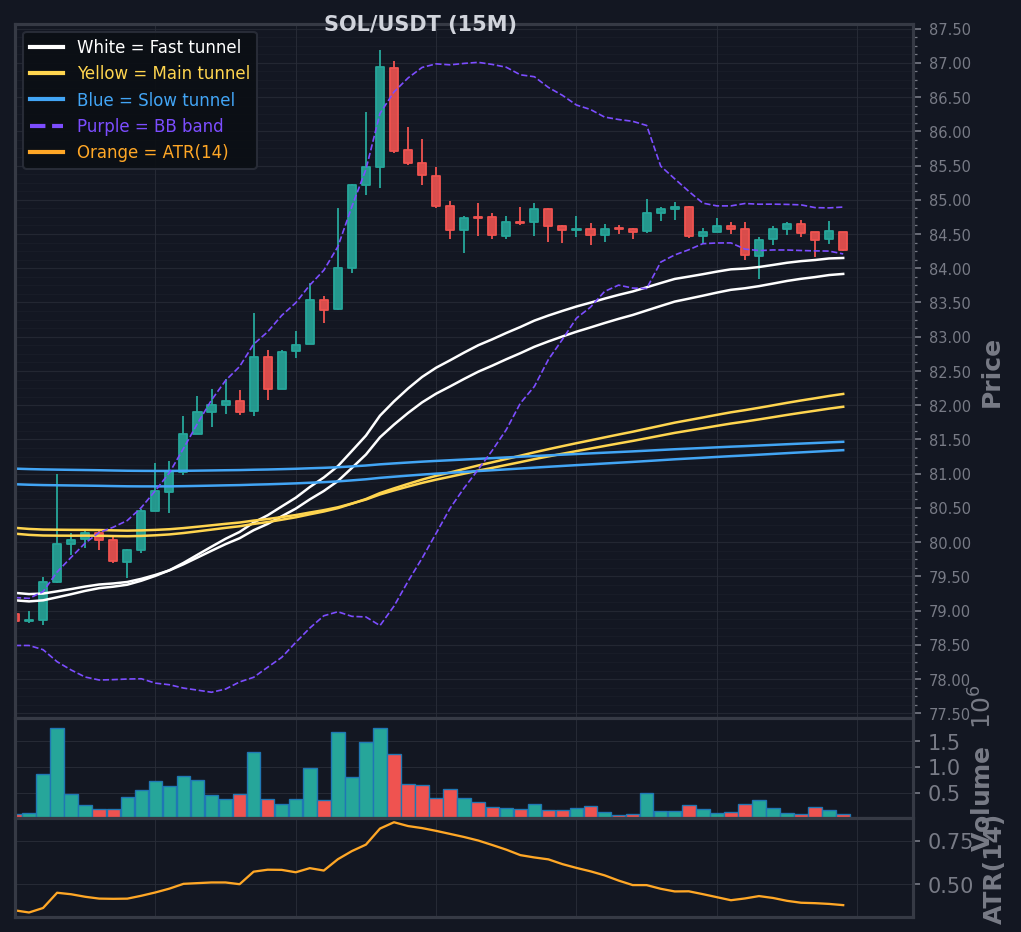
Task: Click the tallest green candle at the price peak
Action: click(x=380, y=117)
